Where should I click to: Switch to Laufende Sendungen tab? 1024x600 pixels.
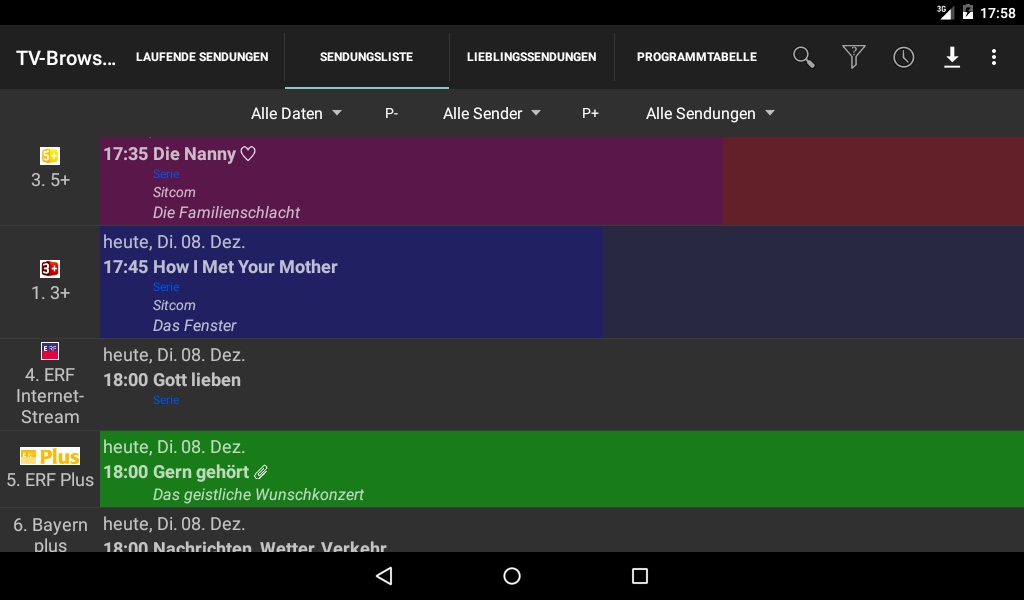click(202, 57)
